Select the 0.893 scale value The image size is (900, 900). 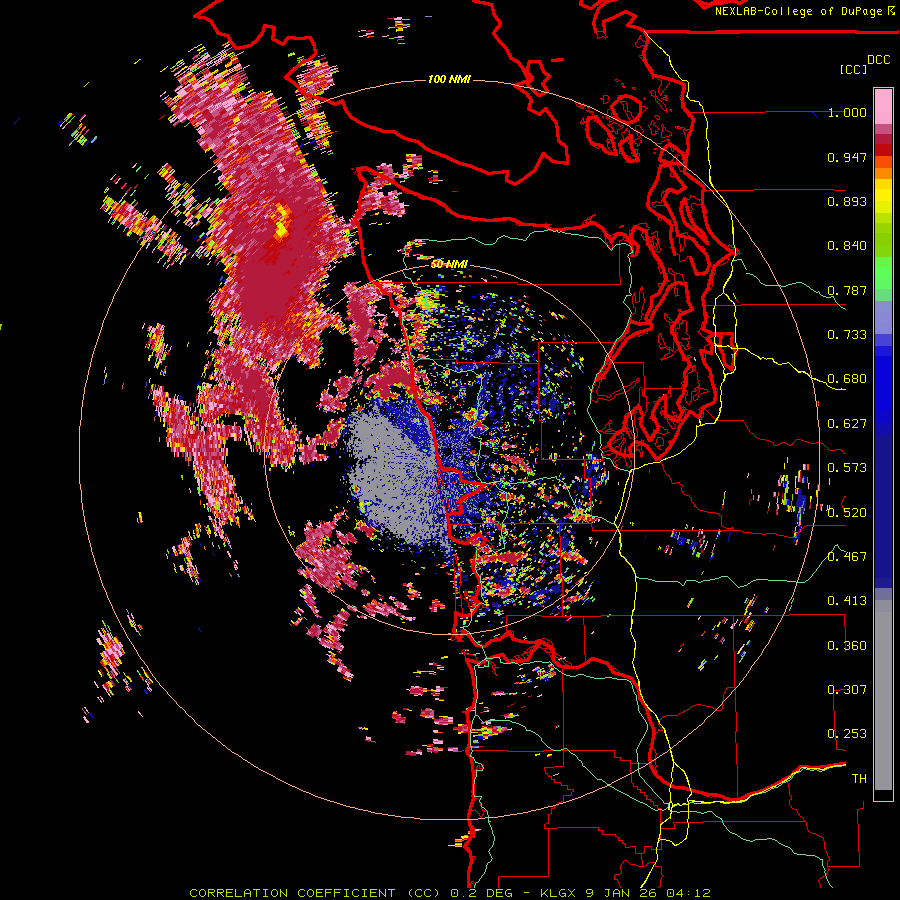pyautogui.click(x=847, y=201)
